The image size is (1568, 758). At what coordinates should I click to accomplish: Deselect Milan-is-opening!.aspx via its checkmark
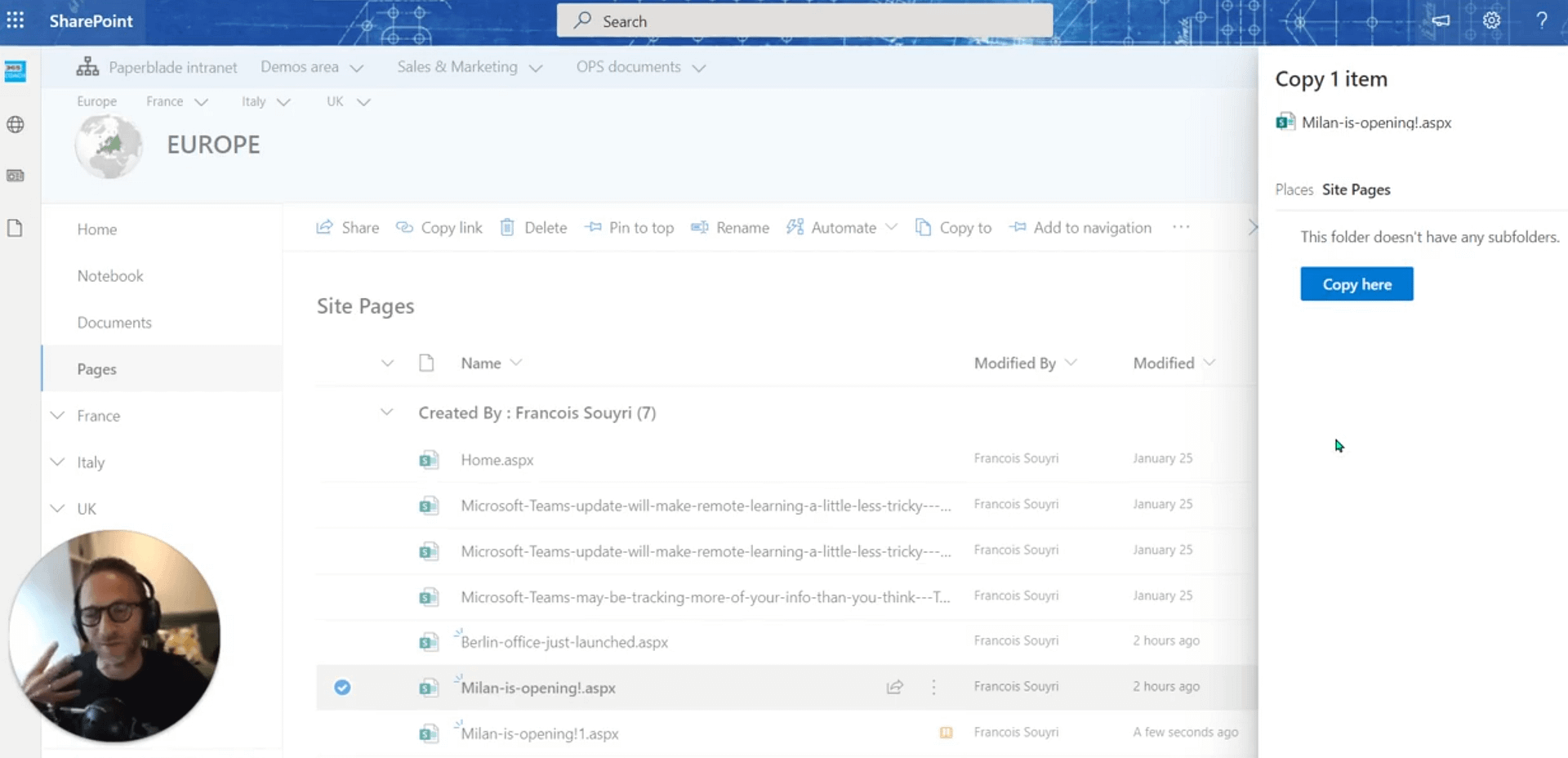[x=342, y=688]
